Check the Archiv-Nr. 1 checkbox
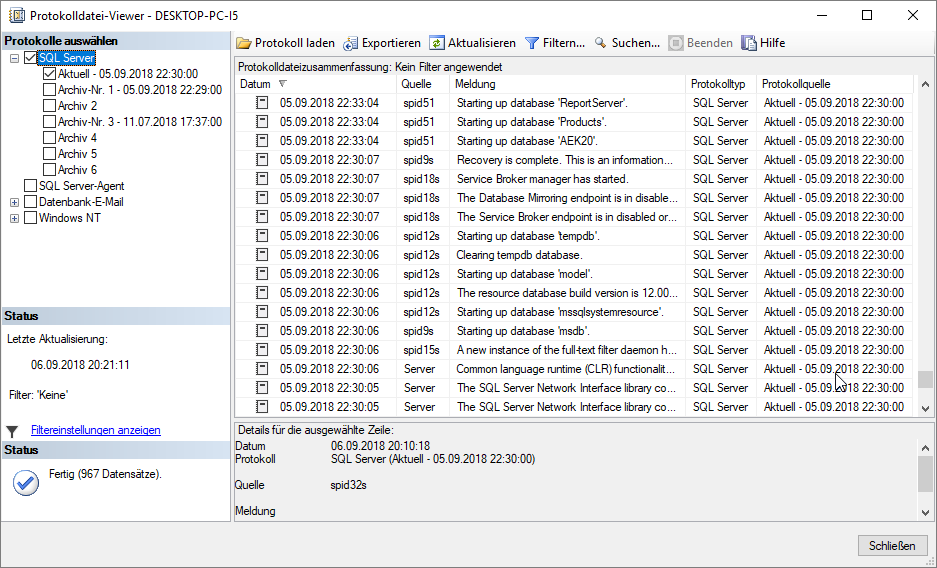937x568 pixels. pyautogui.click(x=50, y=90)
